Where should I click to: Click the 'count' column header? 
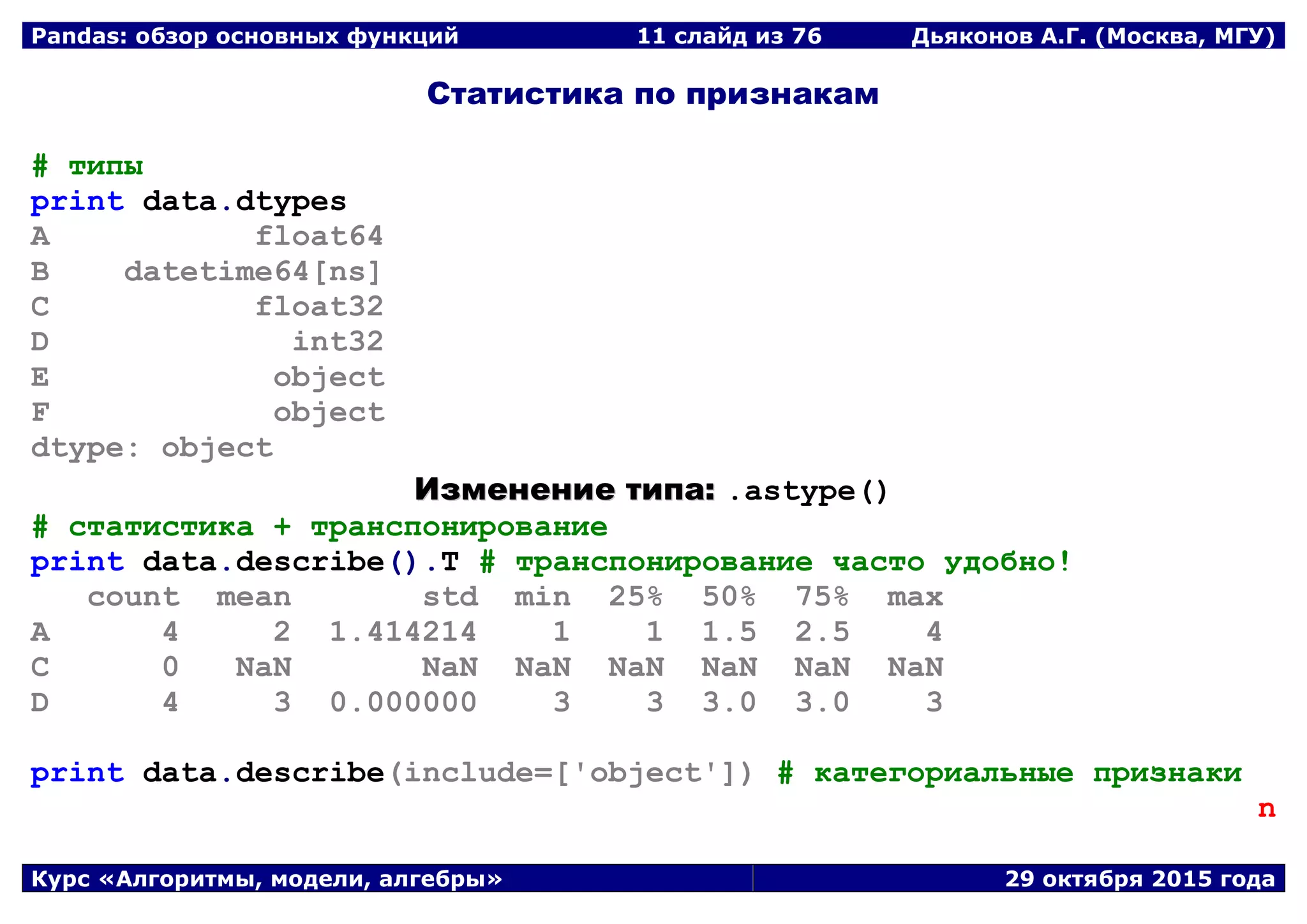(133, 597)
